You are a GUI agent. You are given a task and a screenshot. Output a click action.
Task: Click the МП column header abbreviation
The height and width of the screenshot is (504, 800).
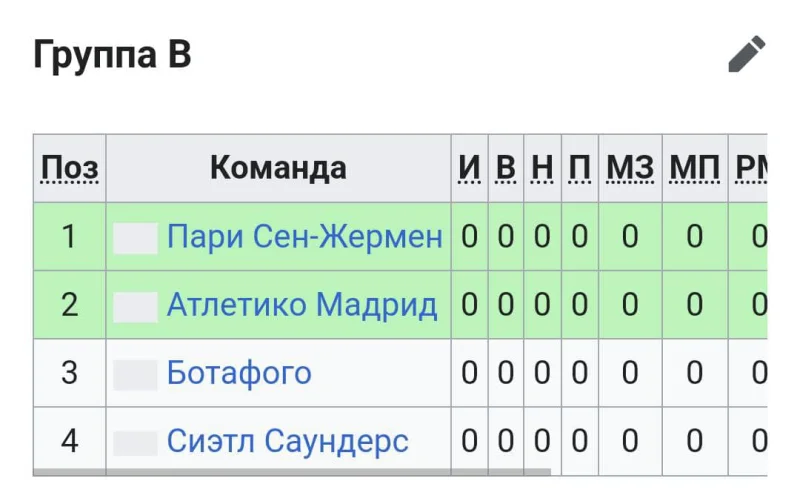pos(694,168)
